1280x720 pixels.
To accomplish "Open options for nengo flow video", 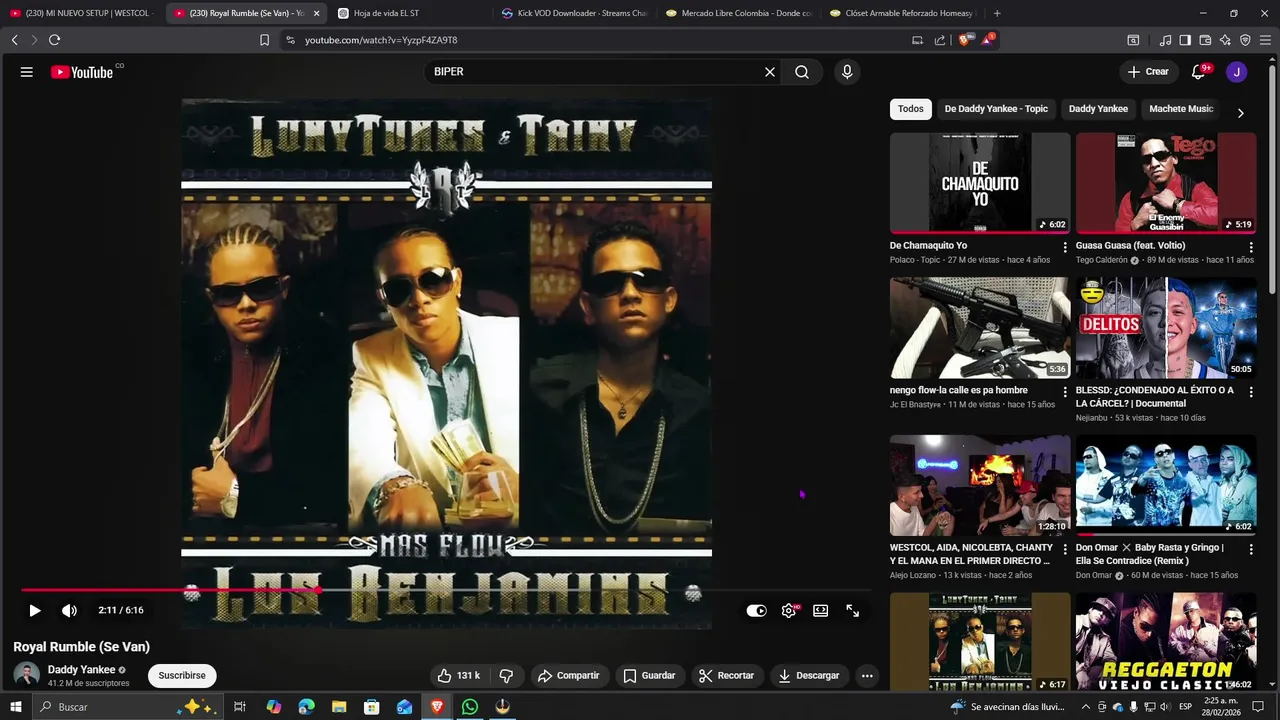I will pos(1064,392).
